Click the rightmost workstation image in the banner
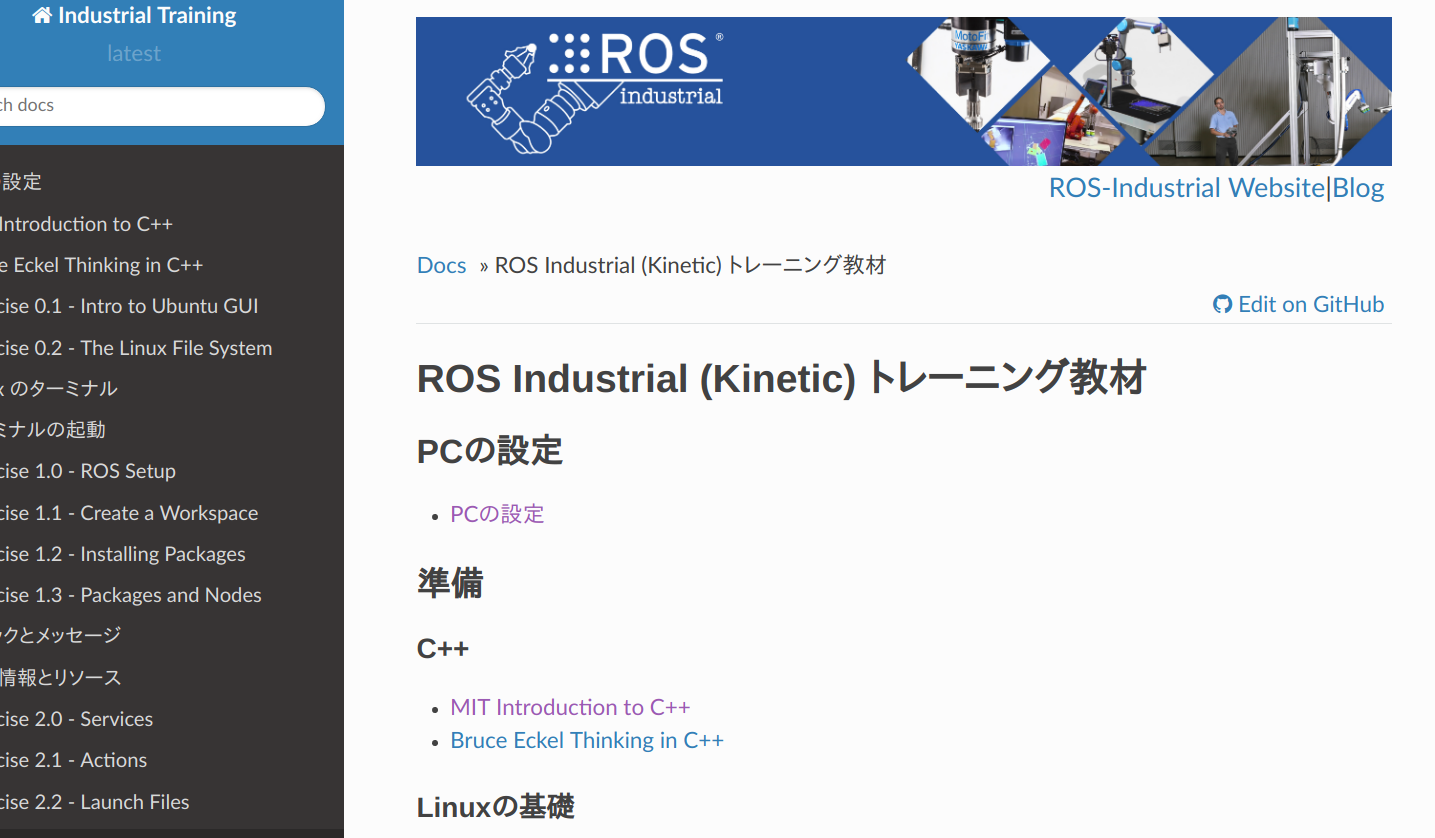Screen dimensions: 1435x838 click(x=1330, y=90)
